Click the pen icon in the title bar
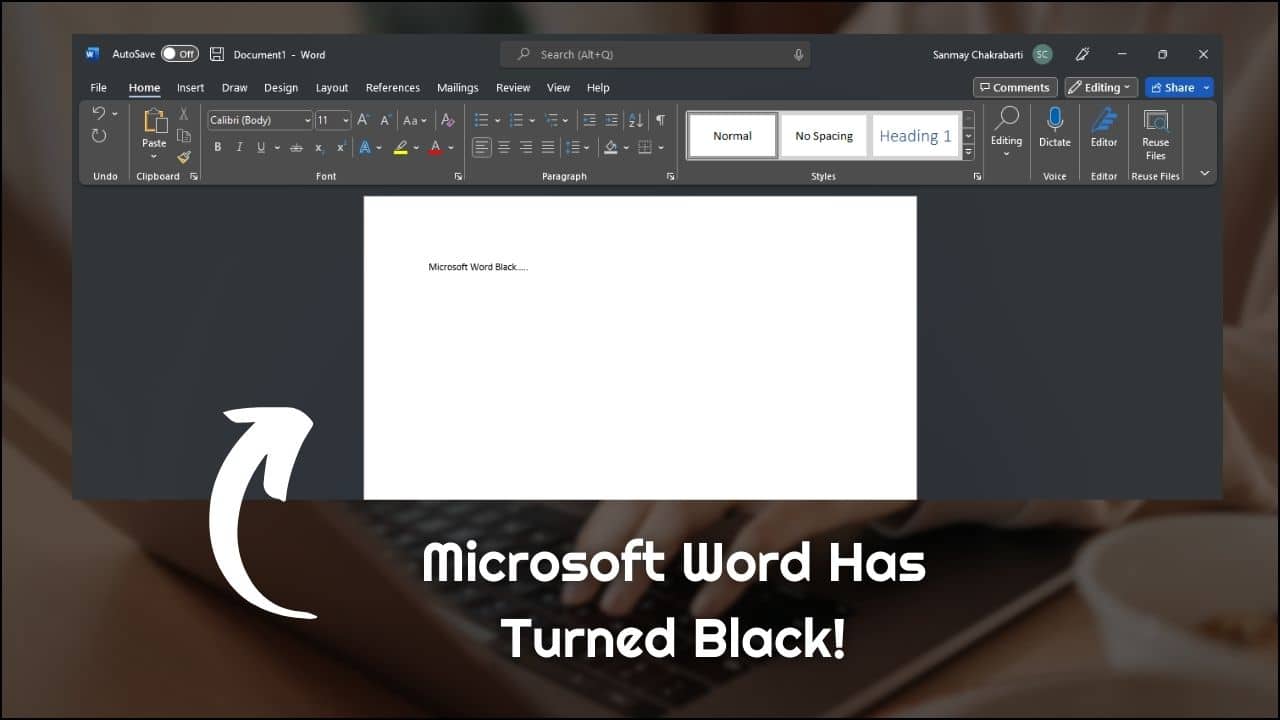Image resolution: width=1280 pixels, height=720 pixels. (x=1082, y=54)
